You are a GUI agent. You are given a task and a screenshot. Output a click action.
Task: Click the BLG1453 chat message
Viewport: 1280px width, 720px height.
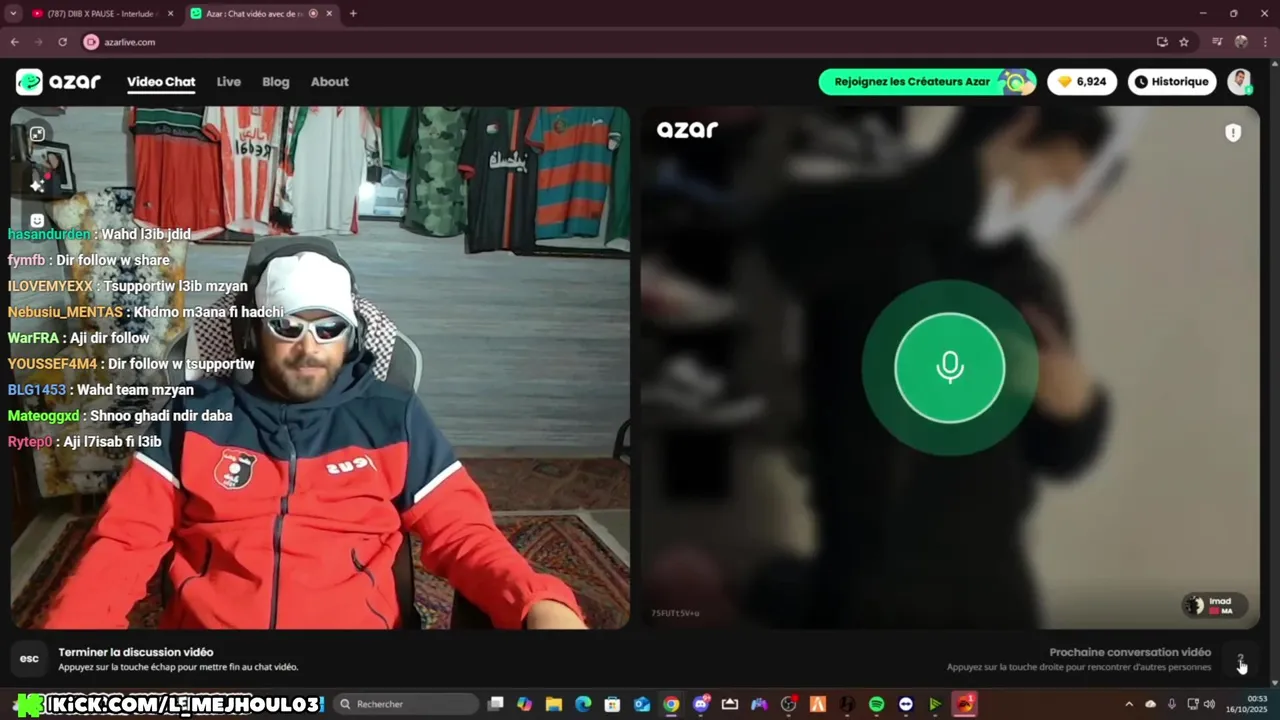click(x=101, y=390)
